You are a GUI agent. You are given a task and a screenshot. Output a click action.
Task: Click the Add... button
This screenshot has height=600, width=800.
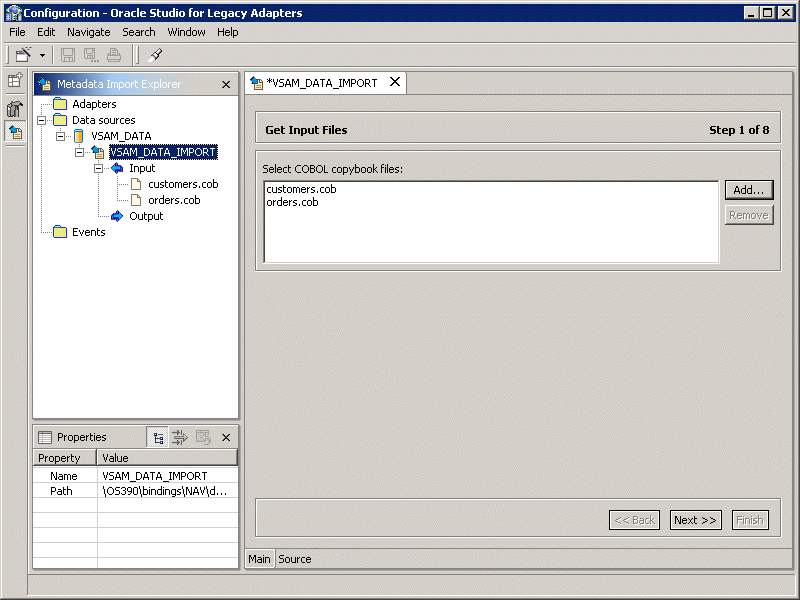[x=749, y=190]
